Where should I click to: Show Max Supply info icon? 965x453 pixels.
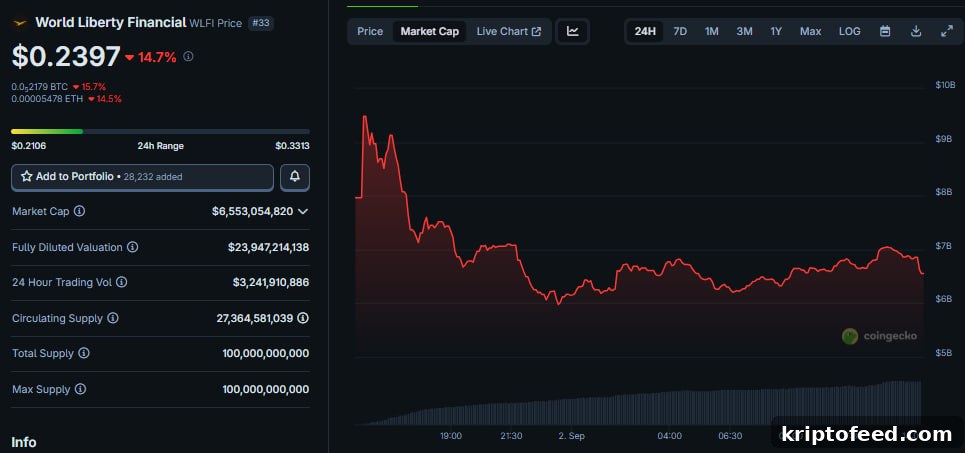pos(80,389)
